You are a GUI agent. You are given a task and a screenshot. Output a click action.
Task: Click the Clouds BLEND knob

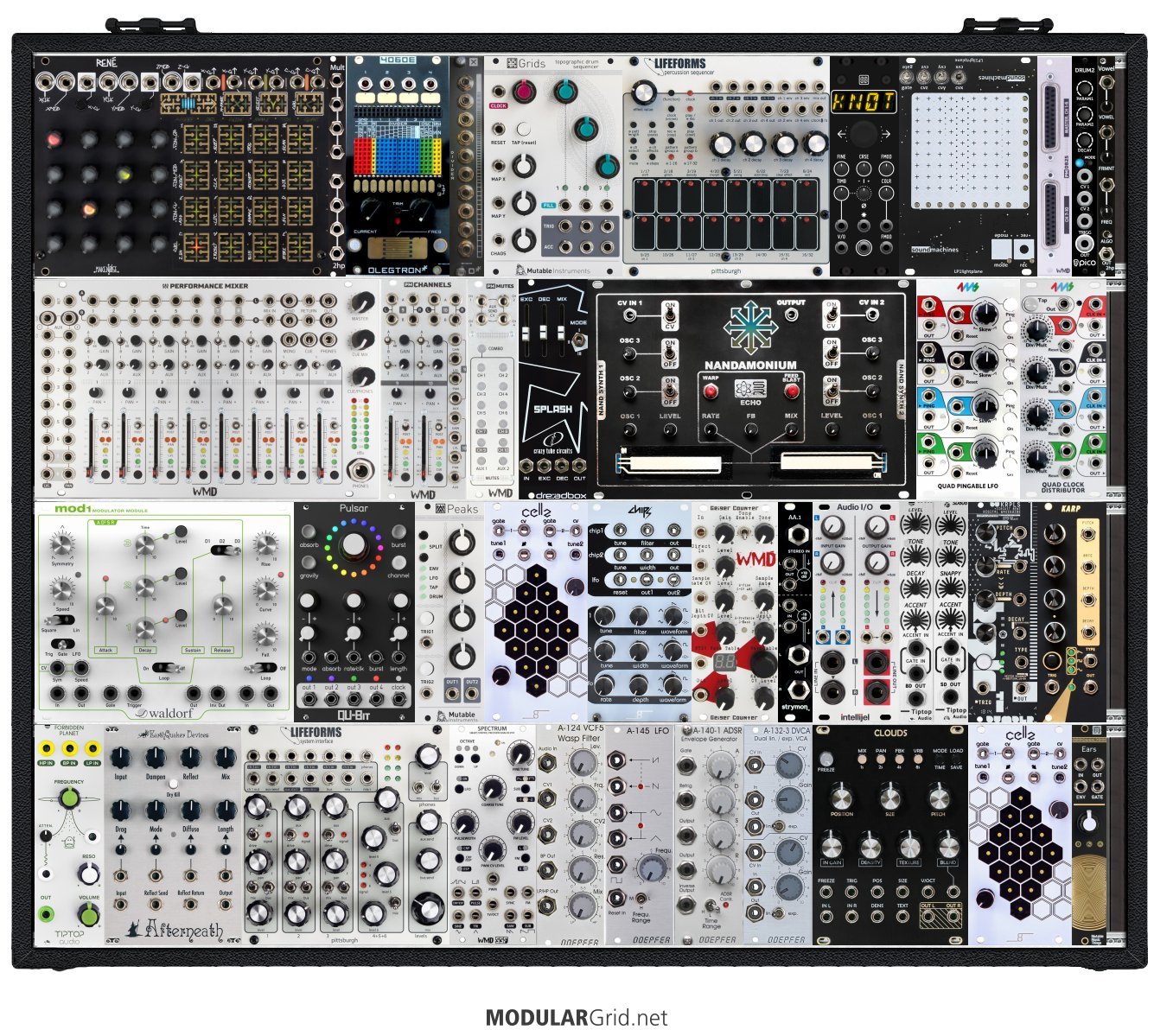(x=948, y=844)
